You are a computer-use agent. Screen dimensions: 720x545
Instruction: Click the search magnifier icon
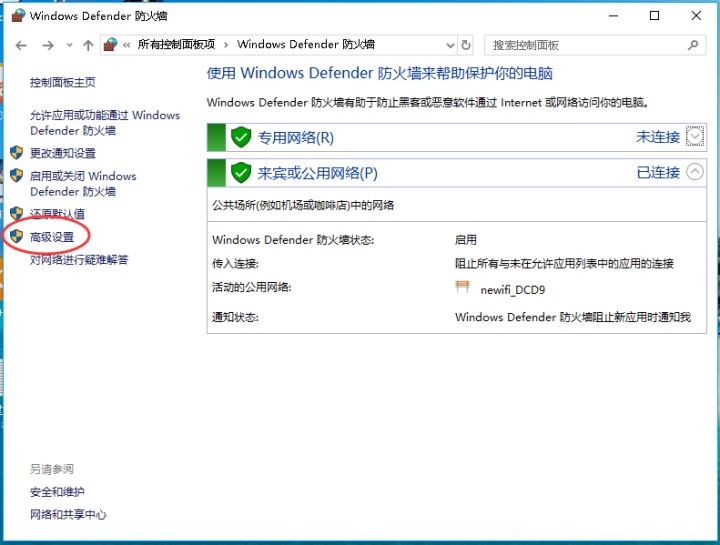pyautogui.click(x=693, y=45)
